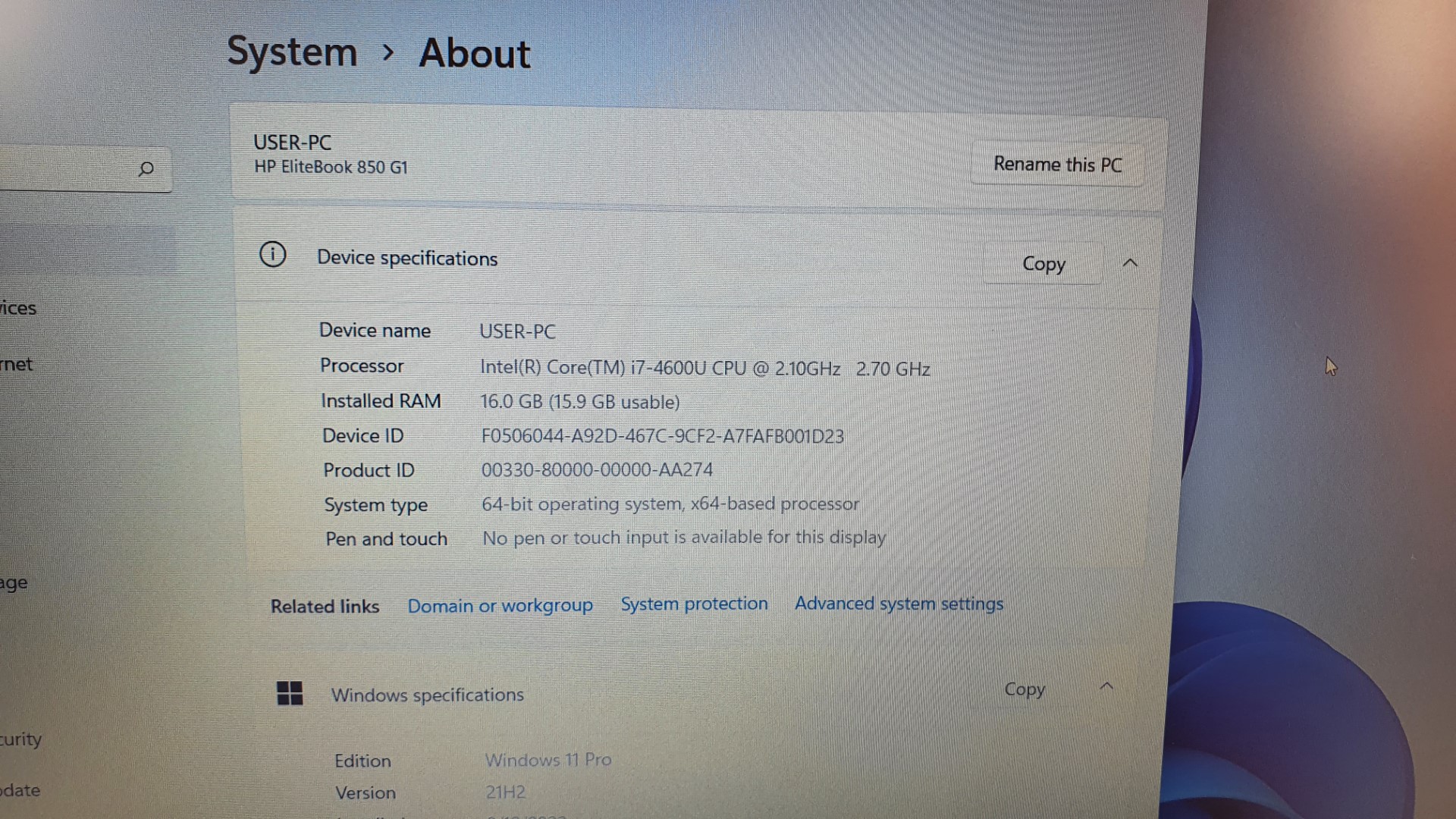Select the Device ID value F0506044-A92D-467C-9CF2-A7FAFB001D23
The image size is (1456, 819).
point(662,436)
